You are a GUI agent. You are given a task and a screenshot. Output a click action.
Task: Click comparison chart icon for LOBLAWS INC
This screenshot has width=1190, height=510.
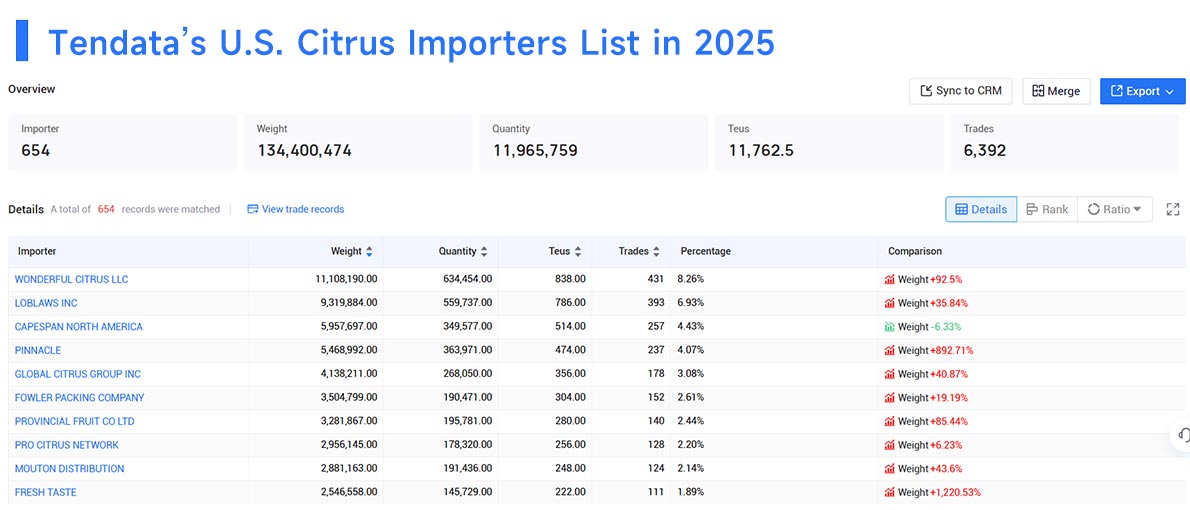point(889,303)
